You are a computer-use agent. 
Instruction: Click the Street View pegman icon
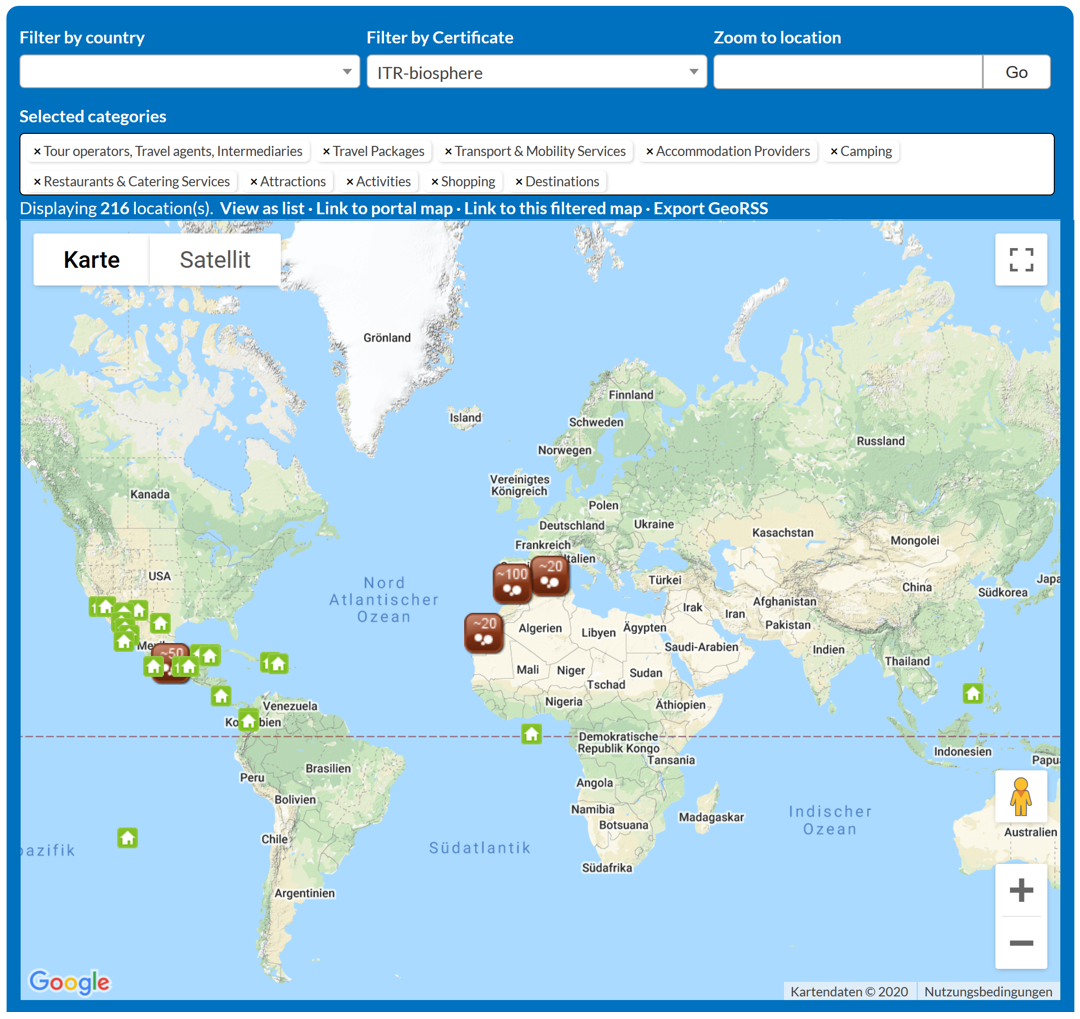tap(1020, 797)
